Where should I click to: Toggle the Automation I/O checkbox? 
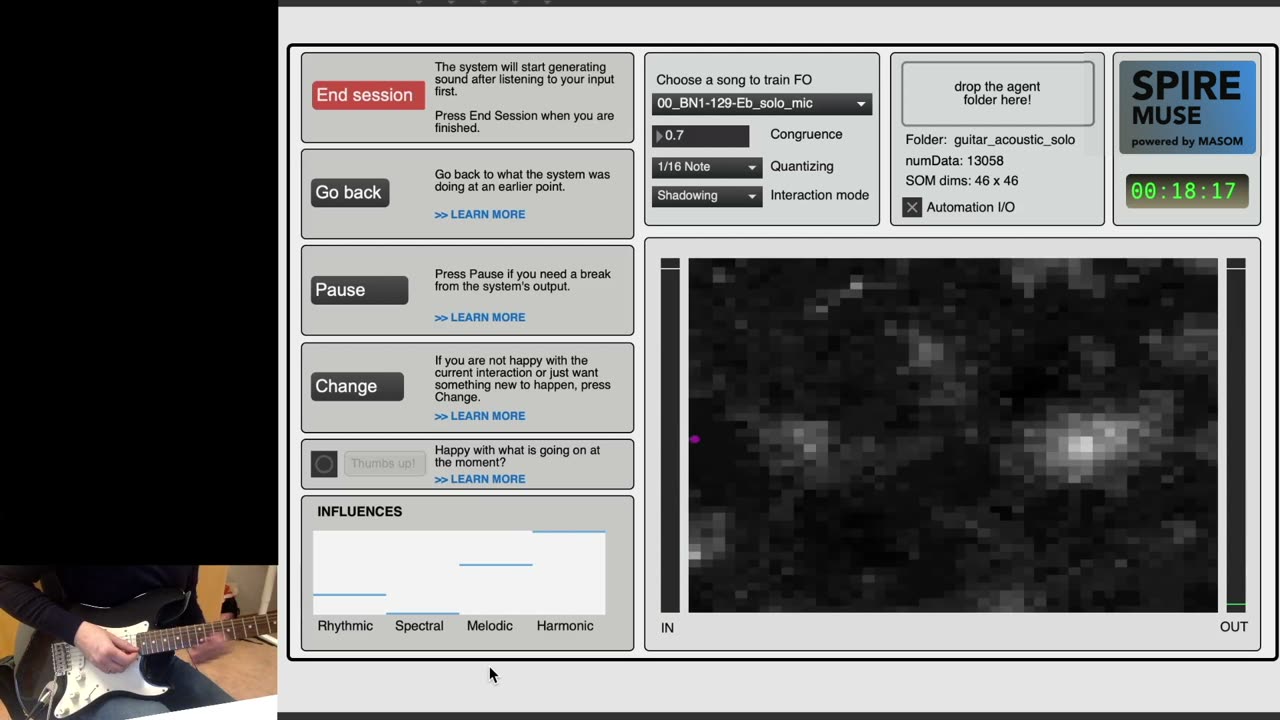[912, 207]
